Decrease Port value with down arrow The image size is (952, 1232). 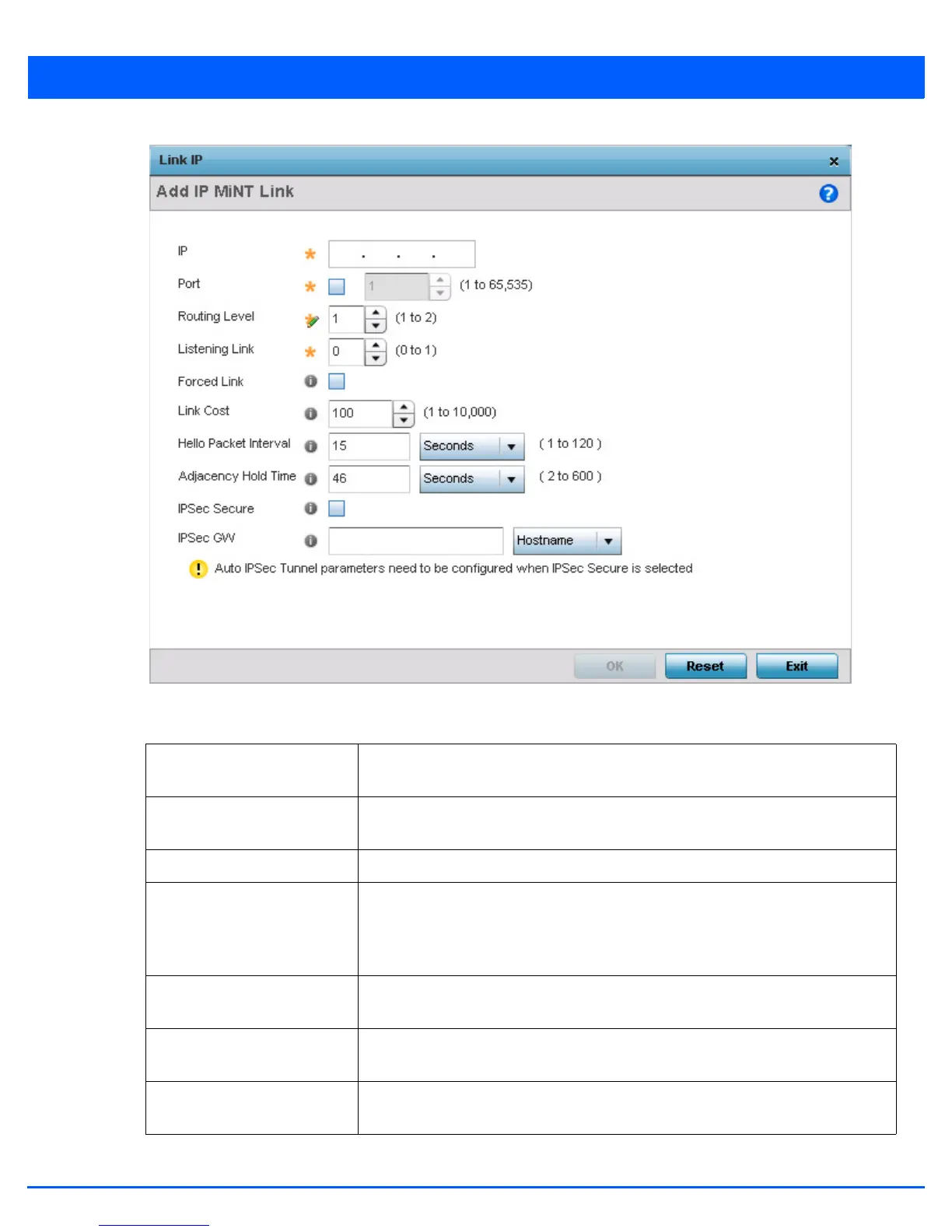pyautogui.click(x=440, y=293)
